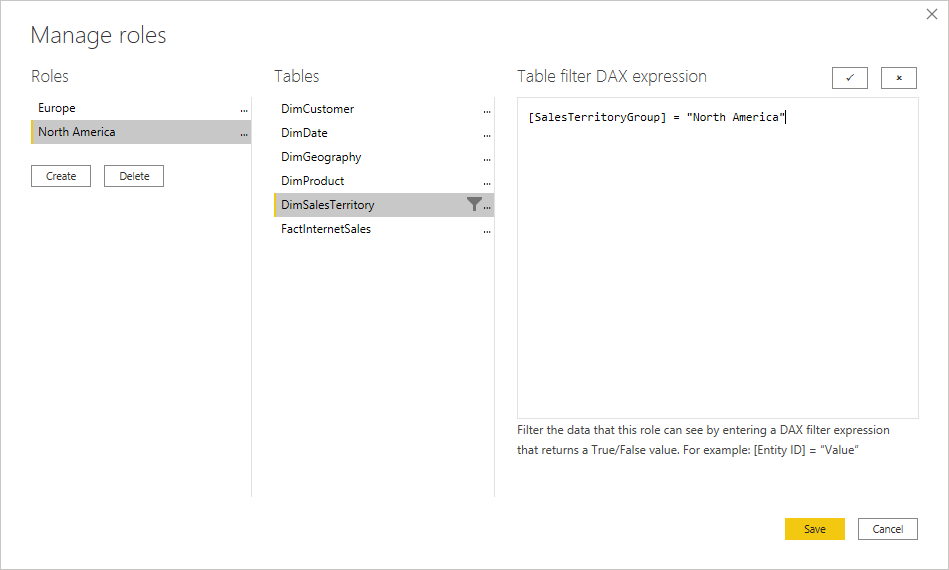Screen dimensions: 949x570
Task: Discard DAX changes with the X button
Action: [899, 78]
